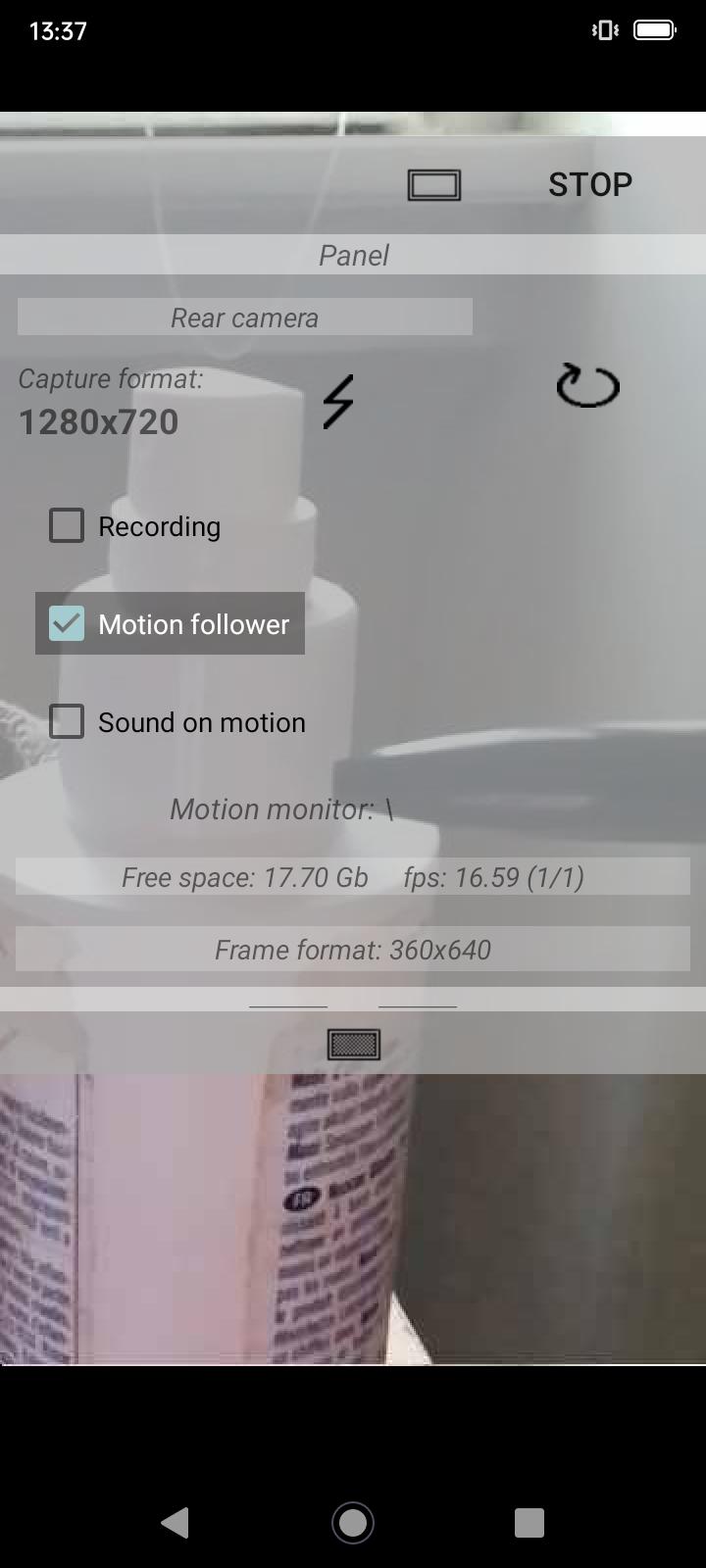
Task: Tap the camera preview image
Action: pyautogui.click(x=353, y=1218)
